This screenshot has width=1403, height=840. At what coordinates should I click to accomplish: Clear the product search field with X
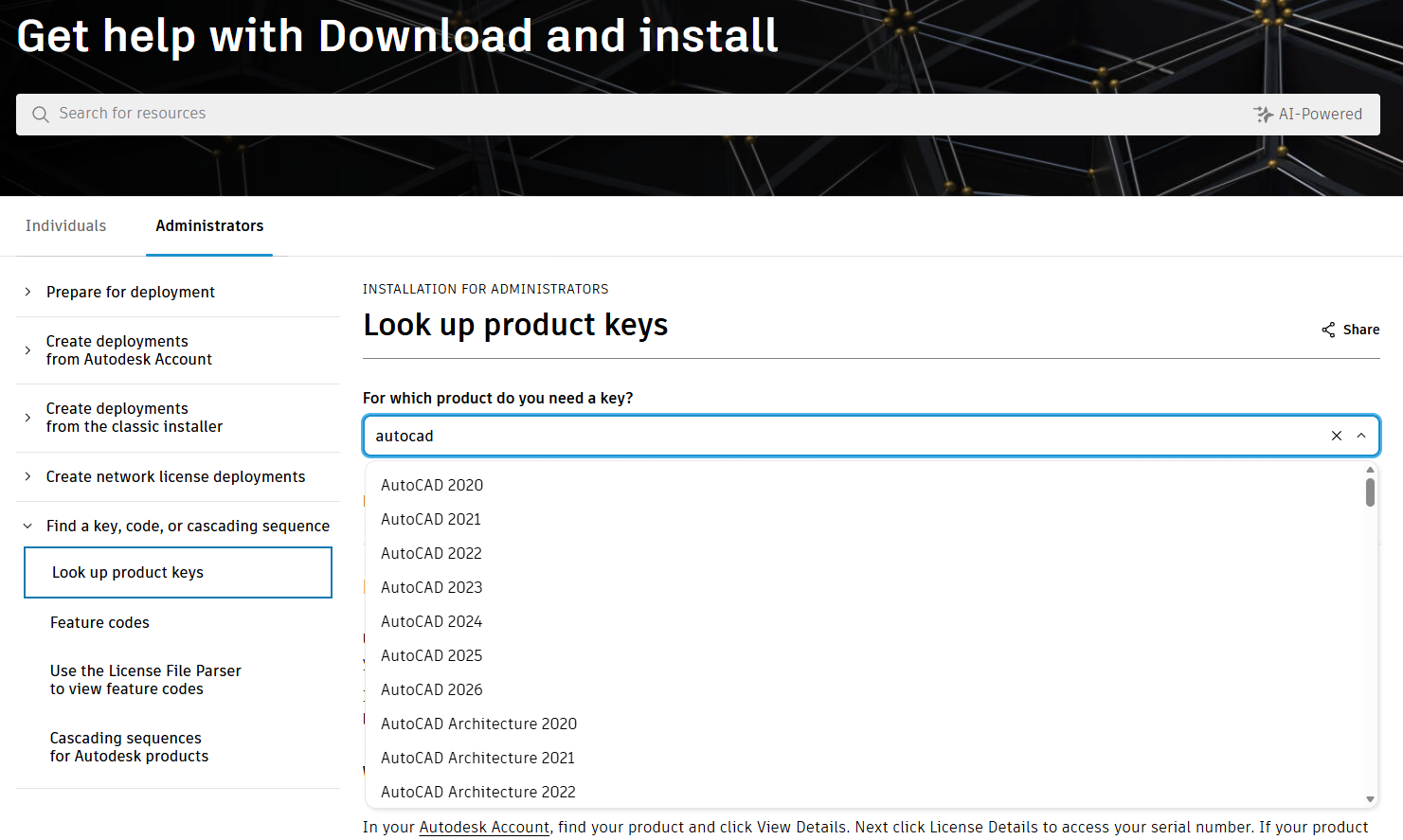(1337, 436)
